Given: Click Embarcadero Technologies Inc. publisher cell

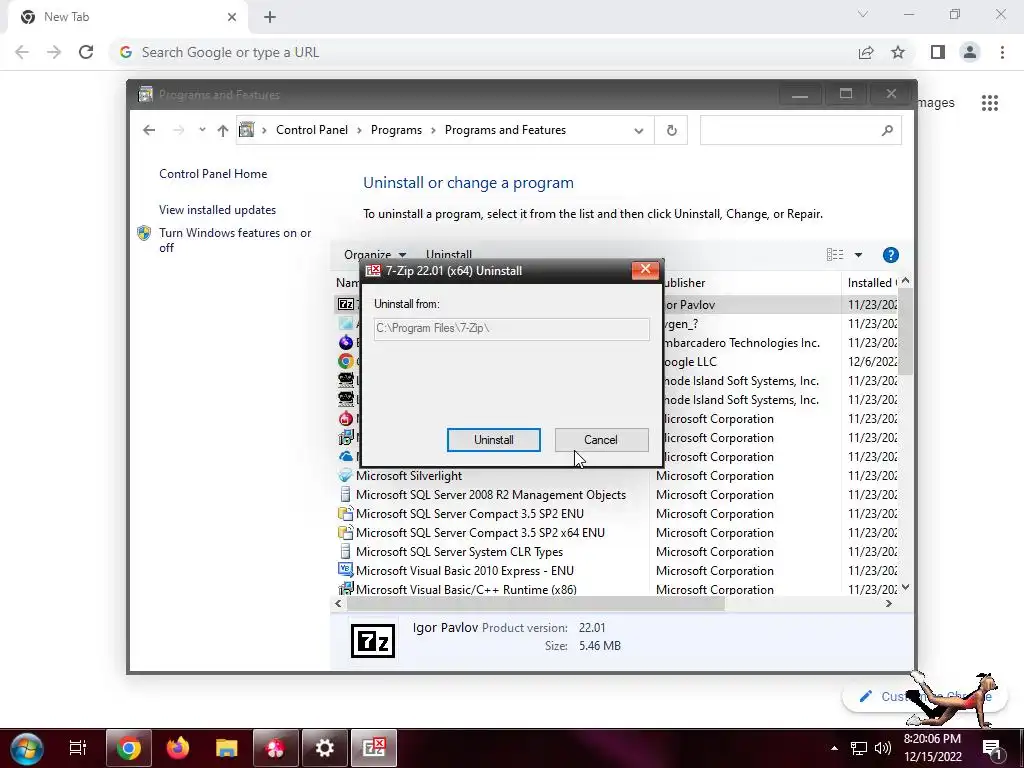Looking at the screenshot, I should pyautogui.click(x=741, y=343).
